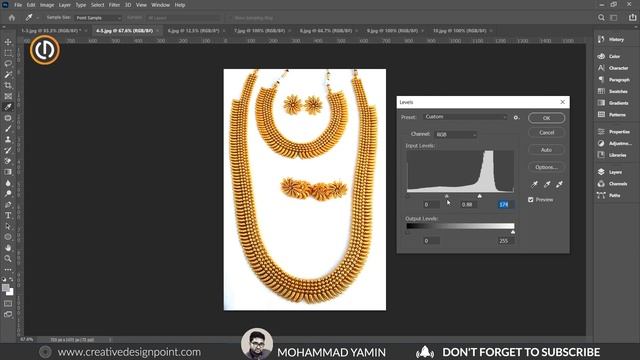This screenshot has width=640, height=360.
Task: Open the Preset dropdown in Levels
Action: click(x=465, y=117)
